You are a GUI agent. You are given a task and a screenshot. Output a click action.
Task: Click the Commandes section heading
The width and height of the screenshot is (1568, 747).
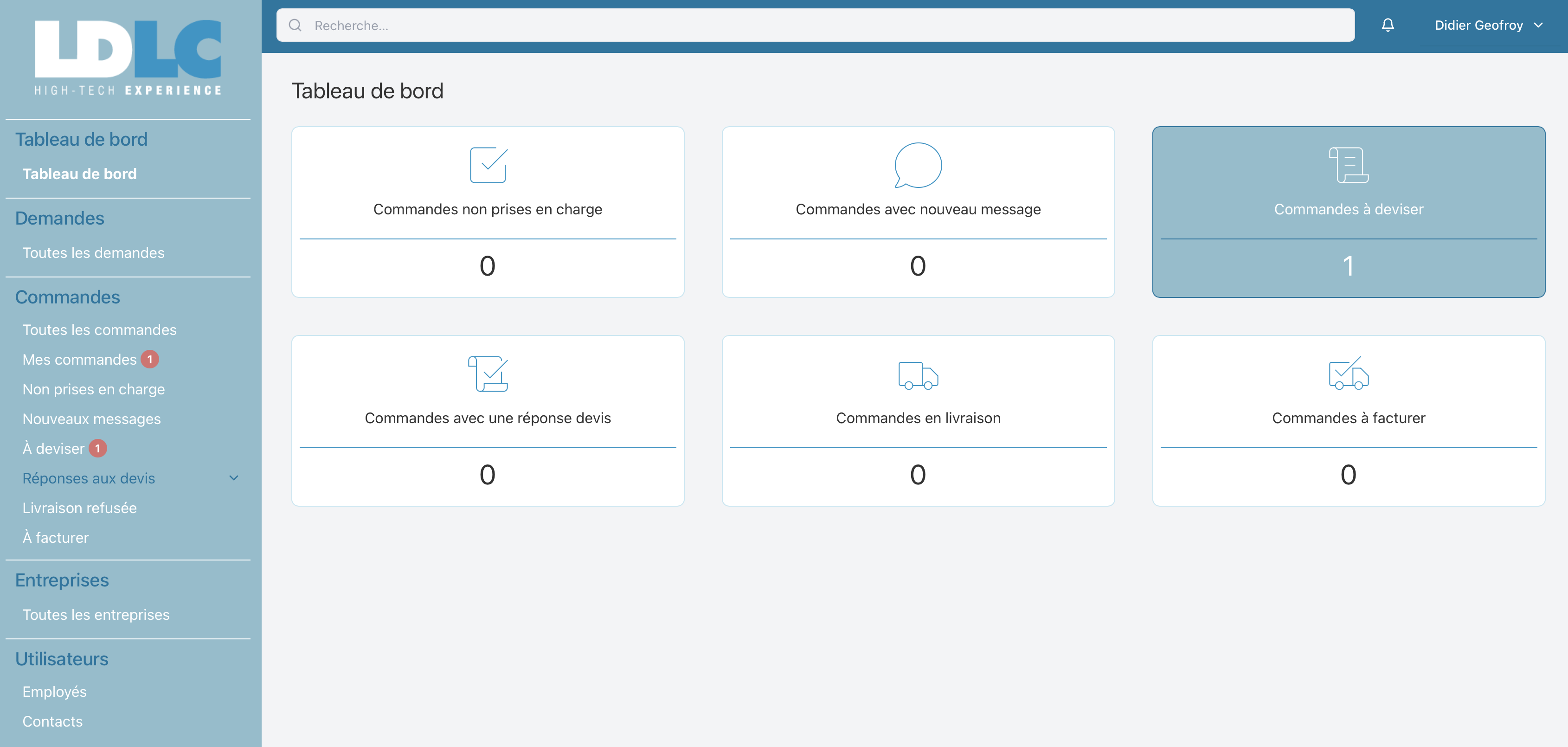(x=68, y=297)
